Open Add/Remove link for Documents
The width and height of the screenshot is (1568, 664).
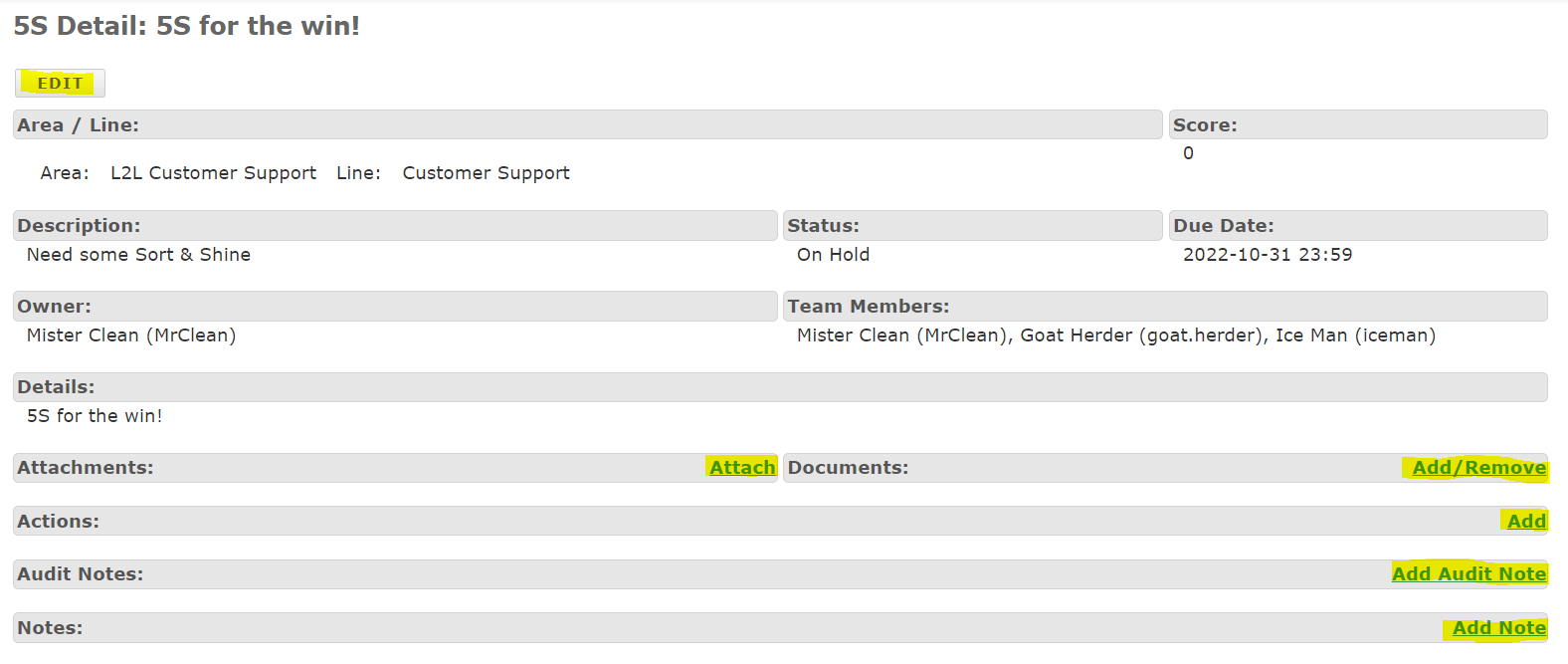1478,468
